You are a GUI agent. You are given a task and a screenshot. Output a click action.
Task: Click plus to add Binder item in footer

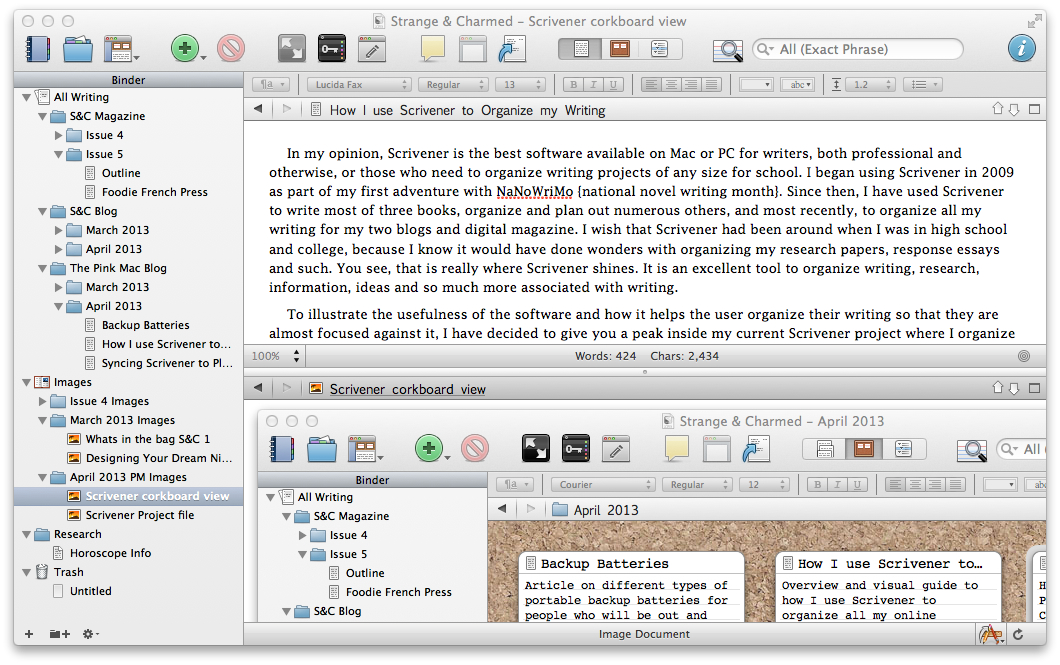[28, 634]
